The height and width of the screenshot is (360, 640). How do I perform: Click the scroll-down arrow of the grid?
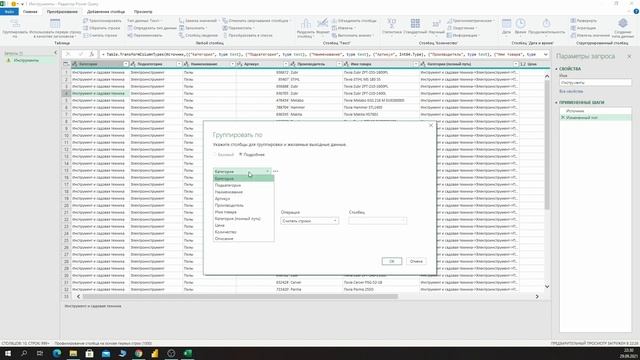(547, 287)
